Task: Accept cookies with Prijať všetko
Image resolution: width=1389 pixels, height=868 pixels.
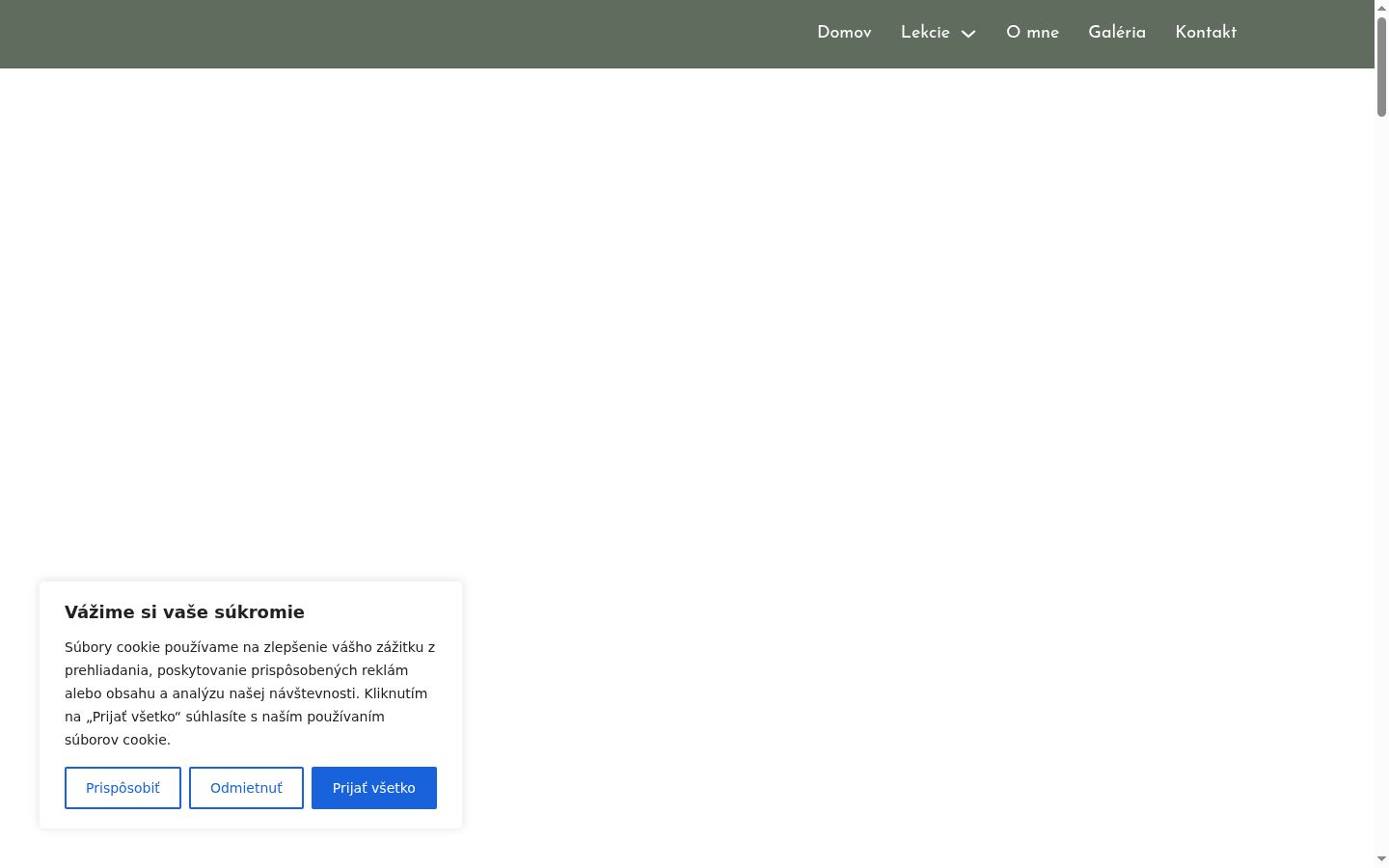Action: point(374,788)
